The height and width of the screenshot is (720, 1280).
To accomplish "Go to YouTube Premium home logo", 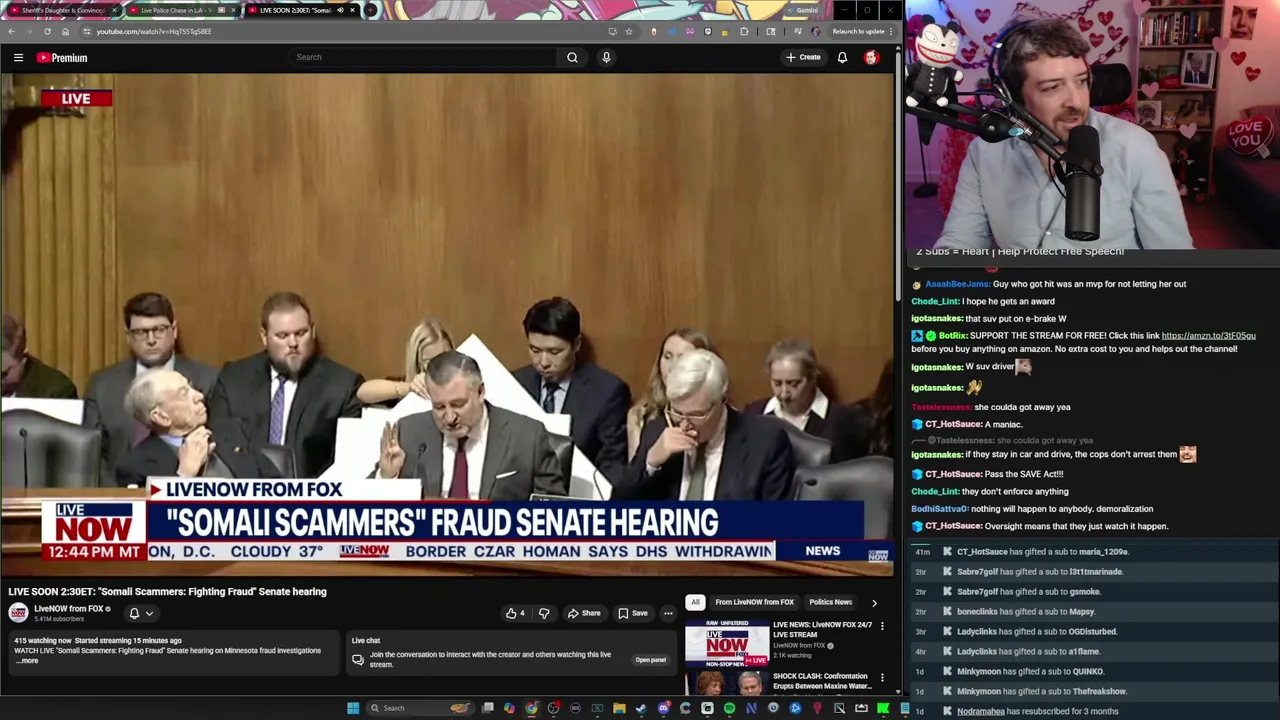I will coord(62,58).
